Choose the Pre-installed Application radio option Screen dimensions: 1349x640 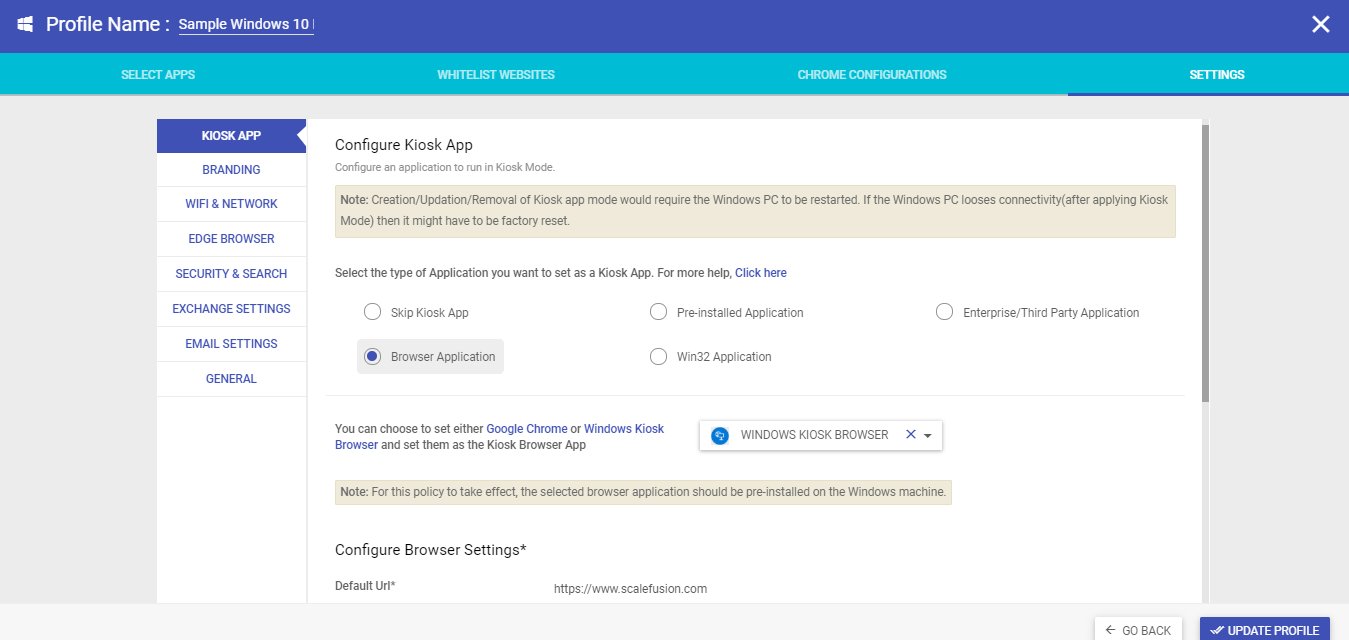pyautogui.click(x=658, y=312)
